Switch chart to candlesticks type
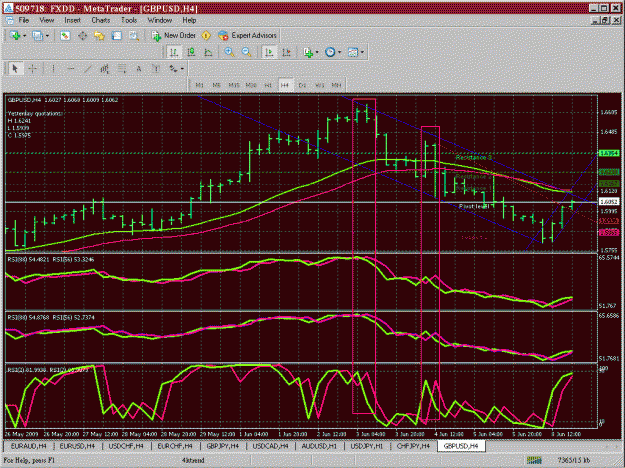Screen dimensions: 625x468 click(x=191, y=52)
